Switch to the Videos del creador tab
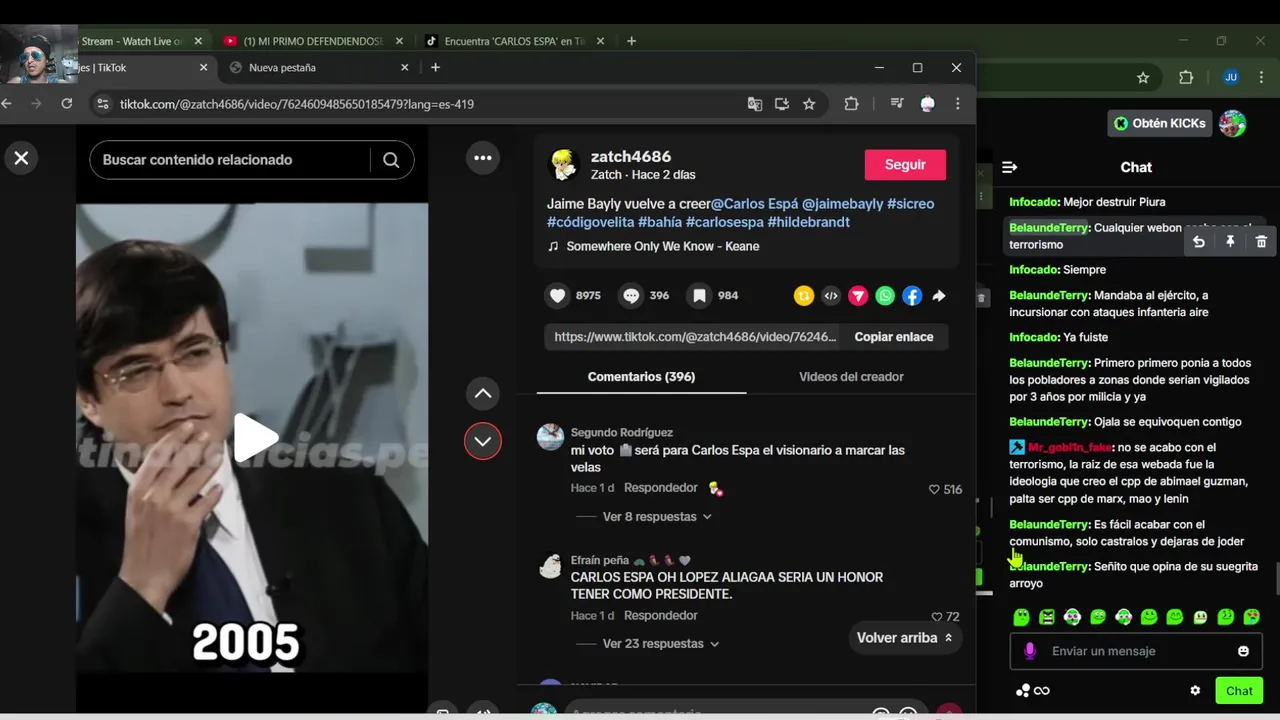The height and width of the screenshot is (720, 1280). (x=851, y=377)
